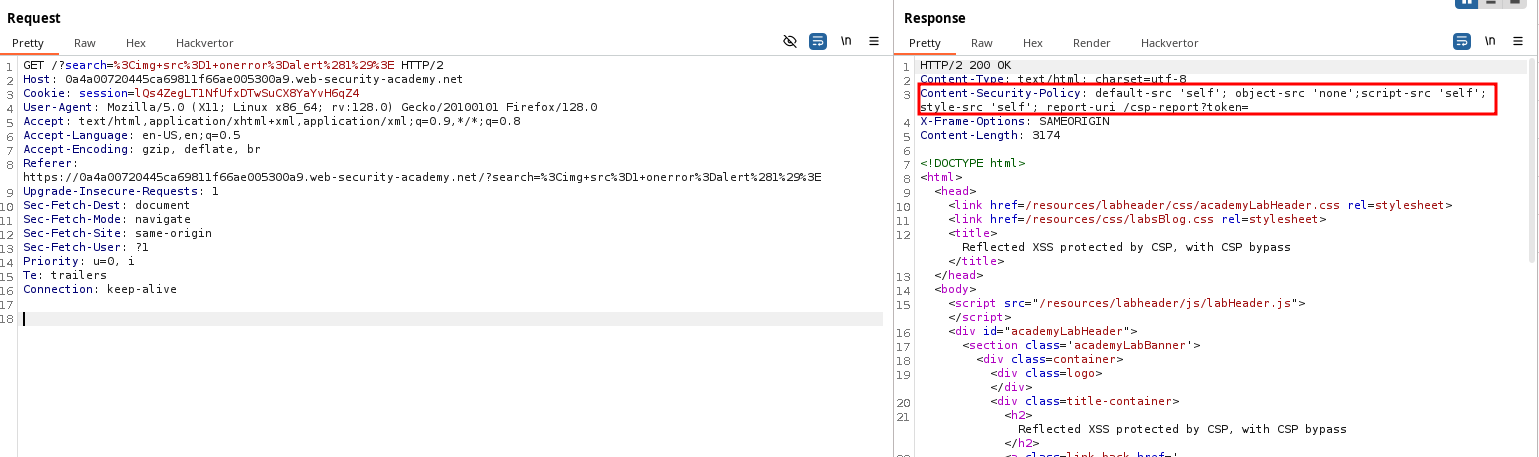Image resolution: width=1539 pixels, height=457 pixels.
Task: Click the Cookie session value
Action: [246, 93]
